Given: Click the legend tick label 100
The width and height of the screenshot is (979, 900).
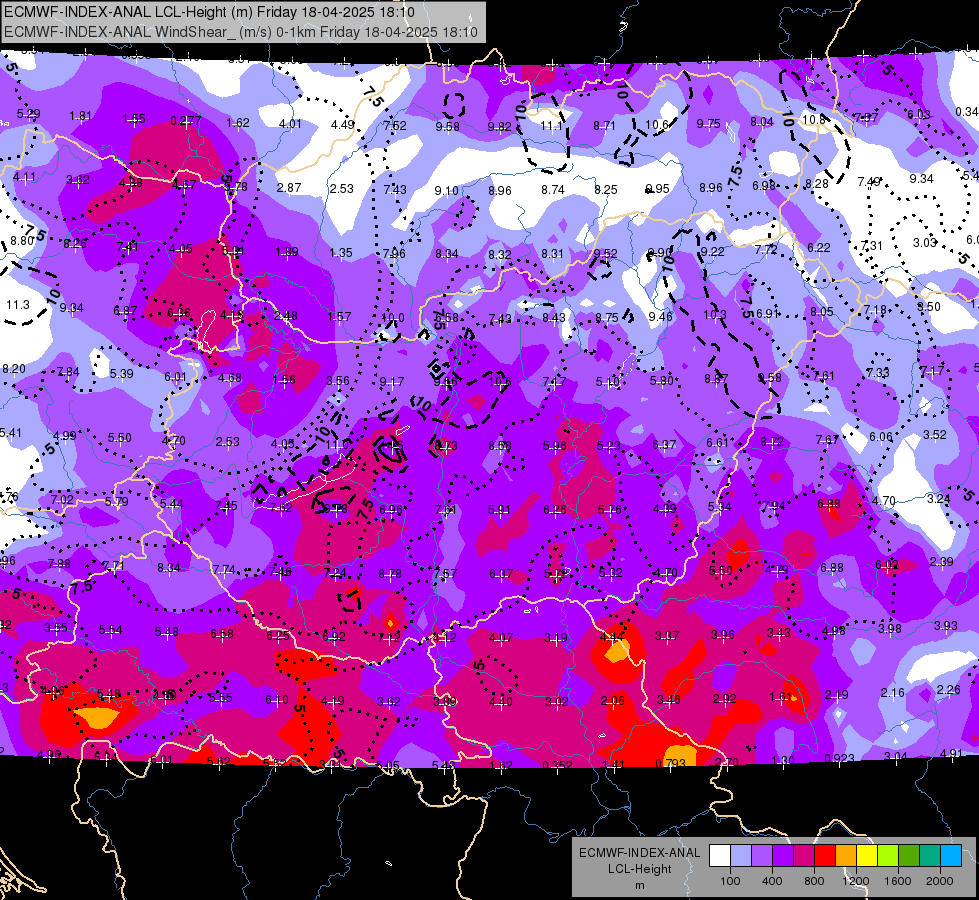Looking at the screenshot, I should [730, 881].
